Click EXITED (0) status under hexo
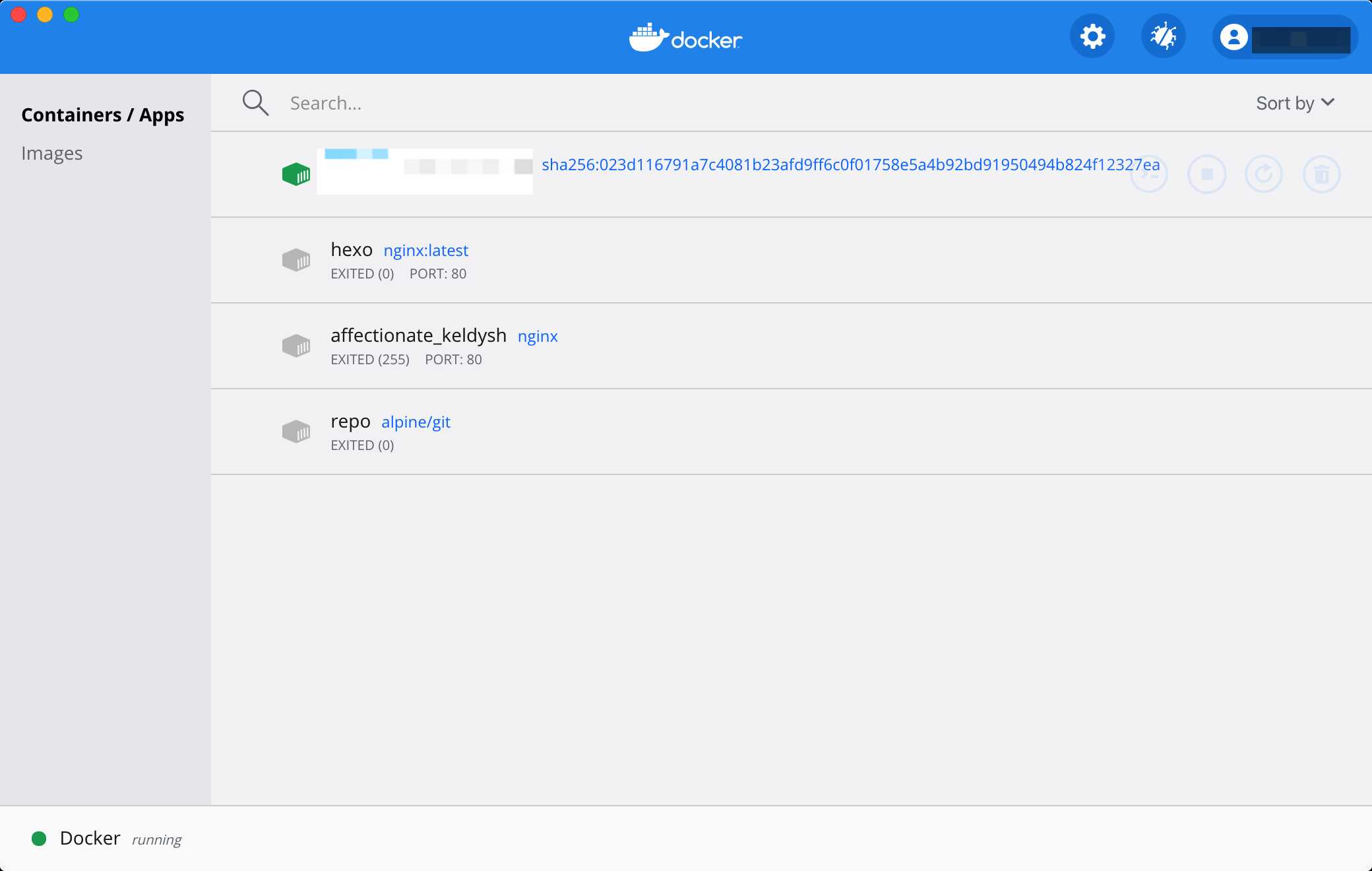This screenshot has height=871, width=1372. point(362,274)
